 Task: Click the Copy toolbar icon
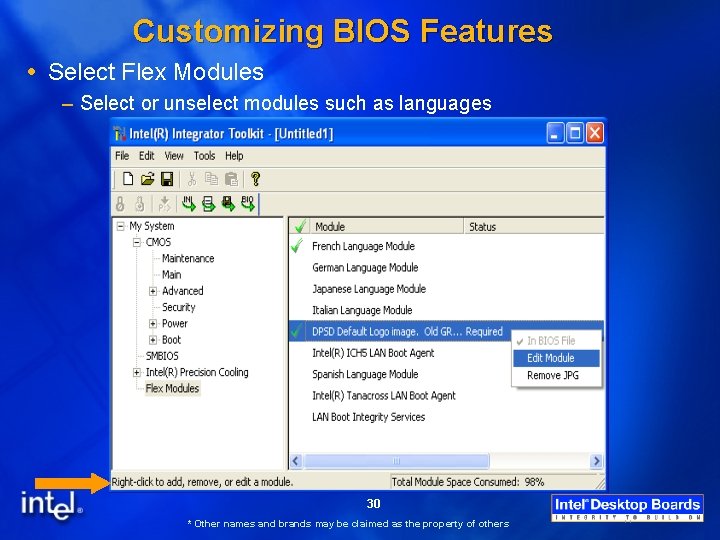pos(211,179)
